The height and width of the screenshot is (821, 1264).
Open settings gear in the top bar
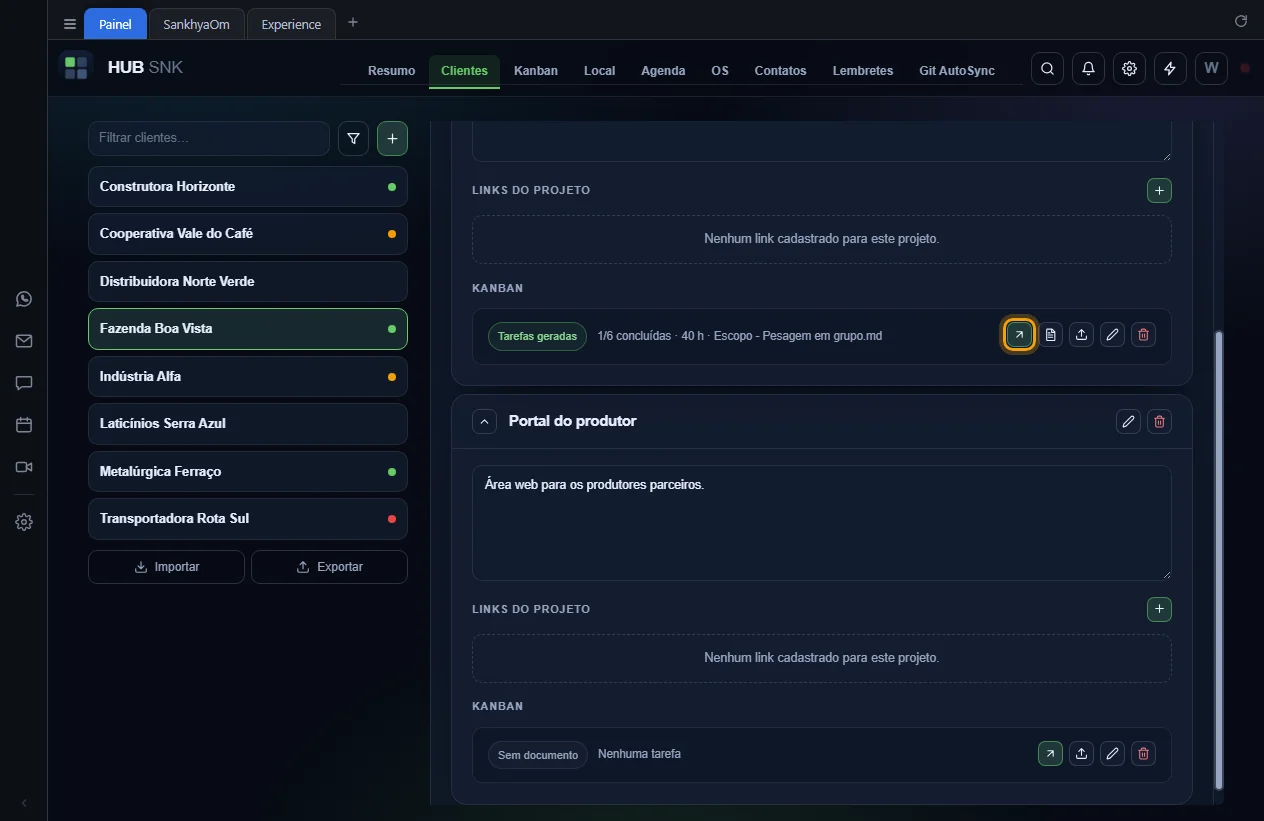coord(1129,69)
